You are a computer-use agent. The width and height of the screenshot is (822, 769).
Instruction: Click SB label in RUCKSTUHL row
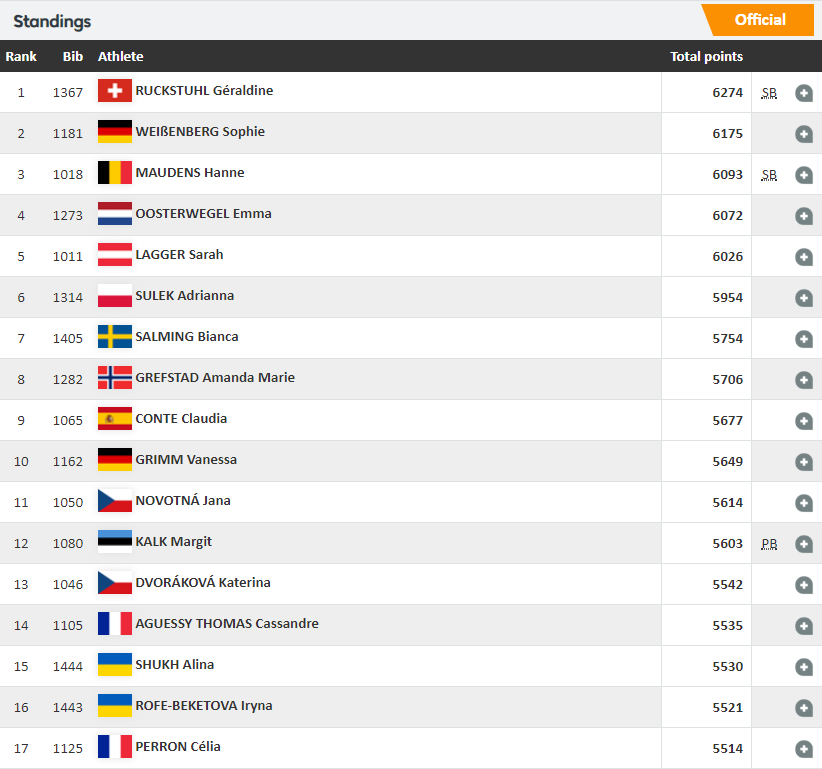pyautogui.click(x=769, y=93)
